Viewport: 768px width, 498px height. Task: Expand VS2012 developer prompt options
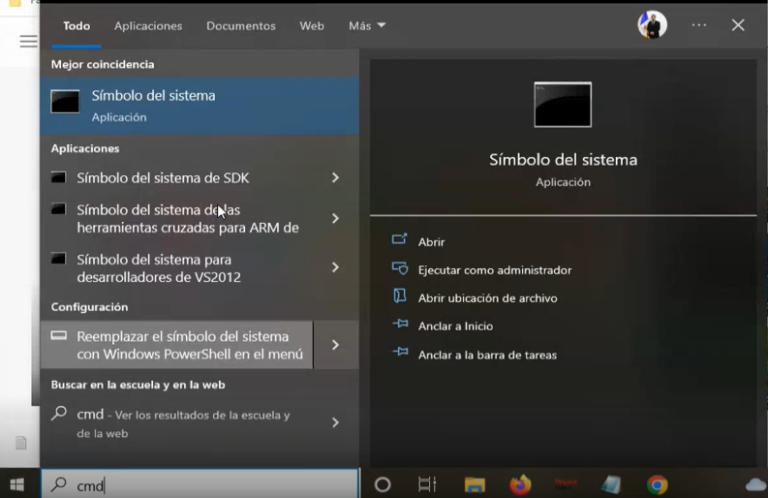336,267
